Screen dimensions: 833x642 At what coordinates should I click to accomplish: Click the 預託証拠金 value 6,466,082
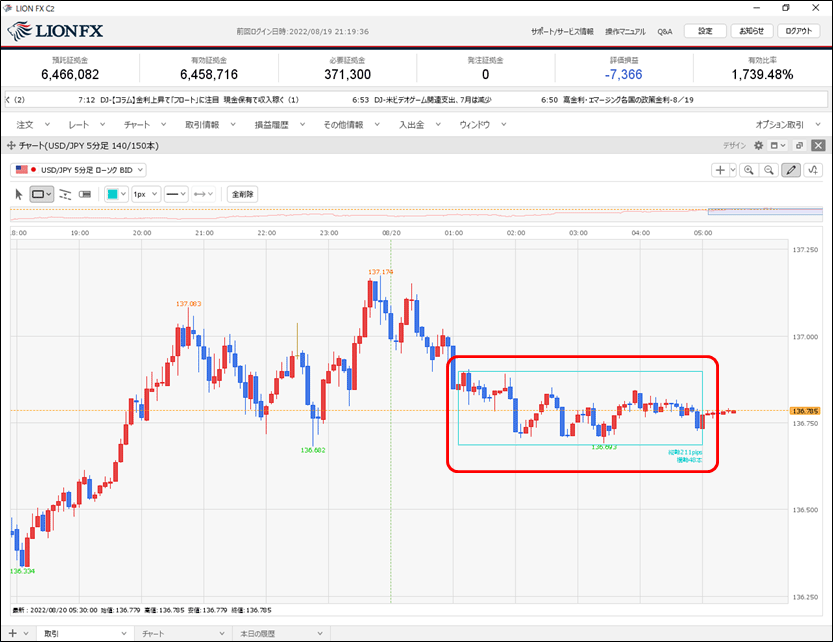70,74
